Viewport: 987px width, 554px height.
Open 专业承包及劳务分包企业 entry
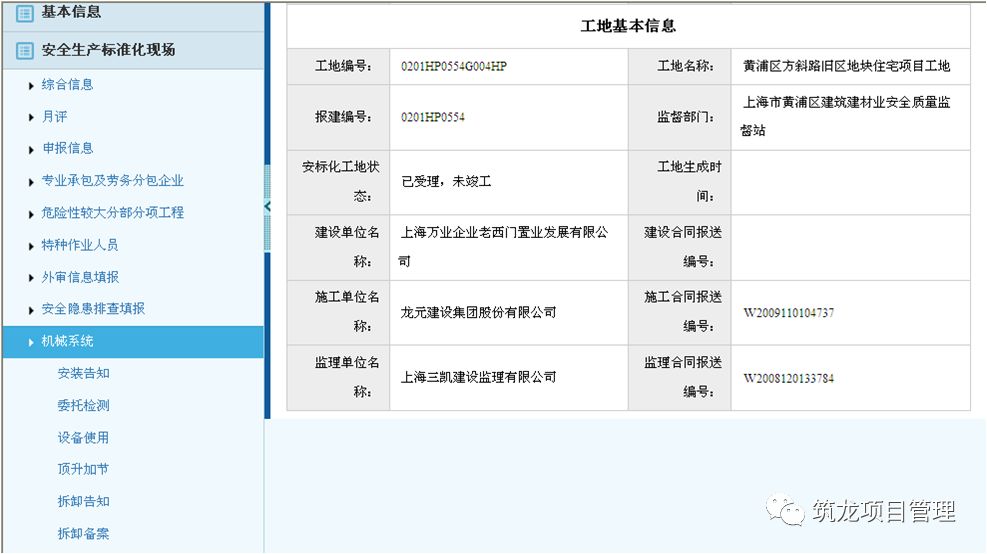113,181
